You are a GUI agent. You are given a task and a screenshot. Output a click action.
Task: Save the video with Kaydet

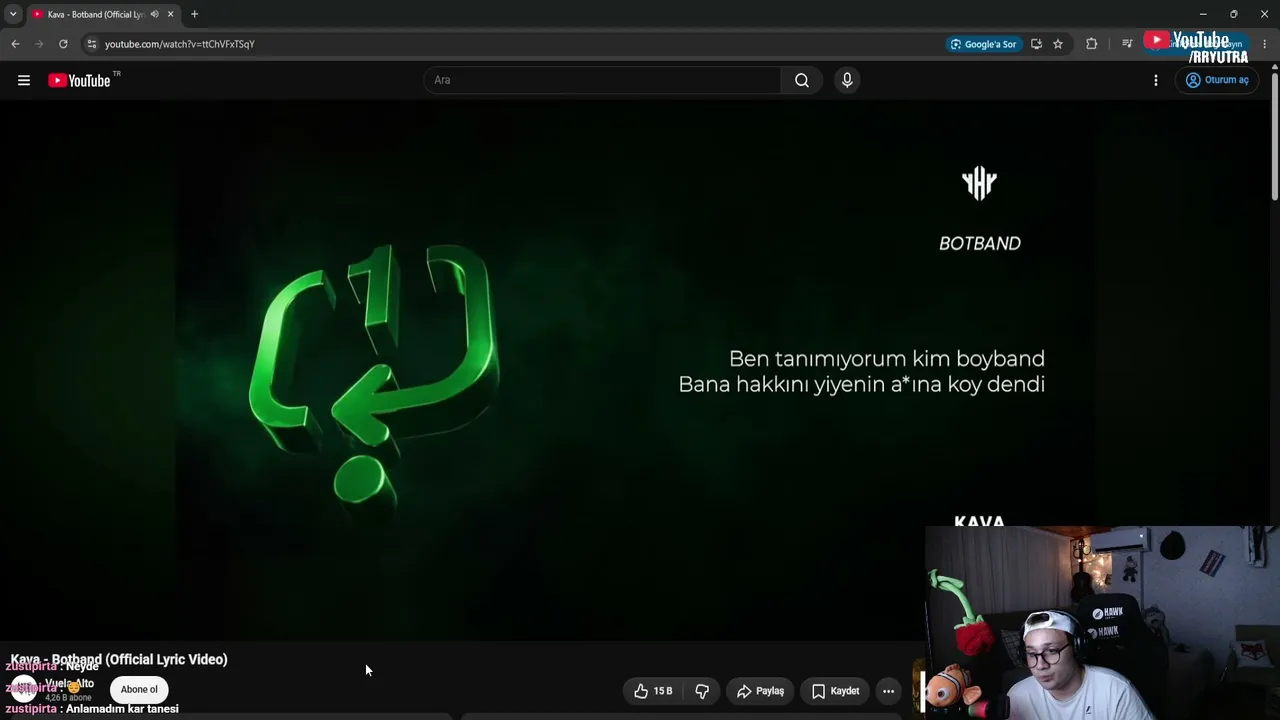[835, 691]
